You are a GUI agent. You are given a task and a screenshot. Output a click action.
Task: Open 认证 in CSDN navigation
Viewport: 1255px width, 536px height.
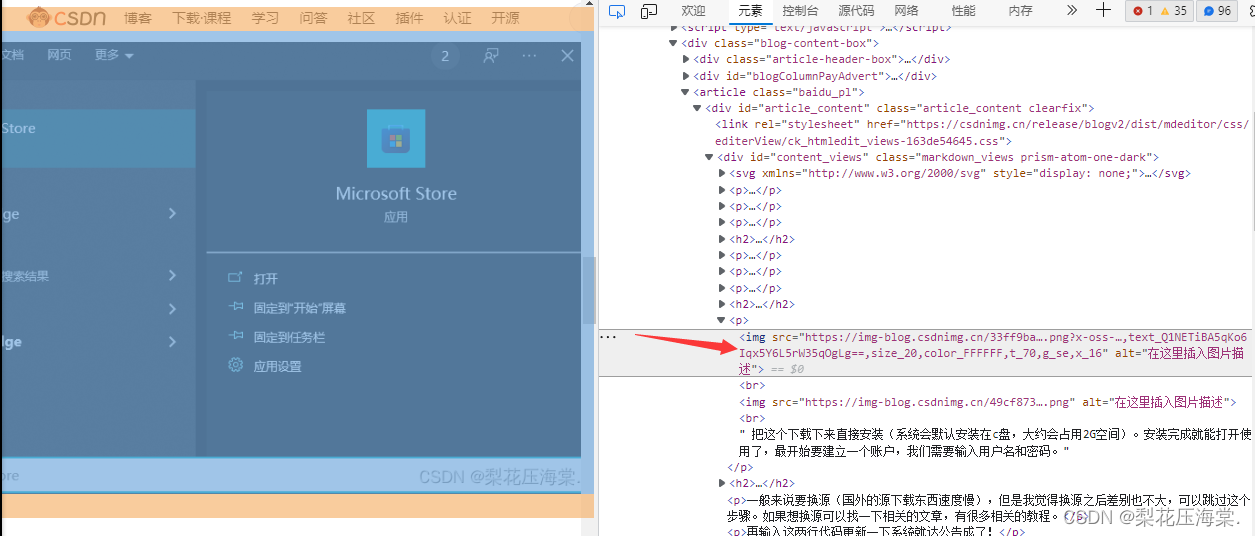(457, 18)
